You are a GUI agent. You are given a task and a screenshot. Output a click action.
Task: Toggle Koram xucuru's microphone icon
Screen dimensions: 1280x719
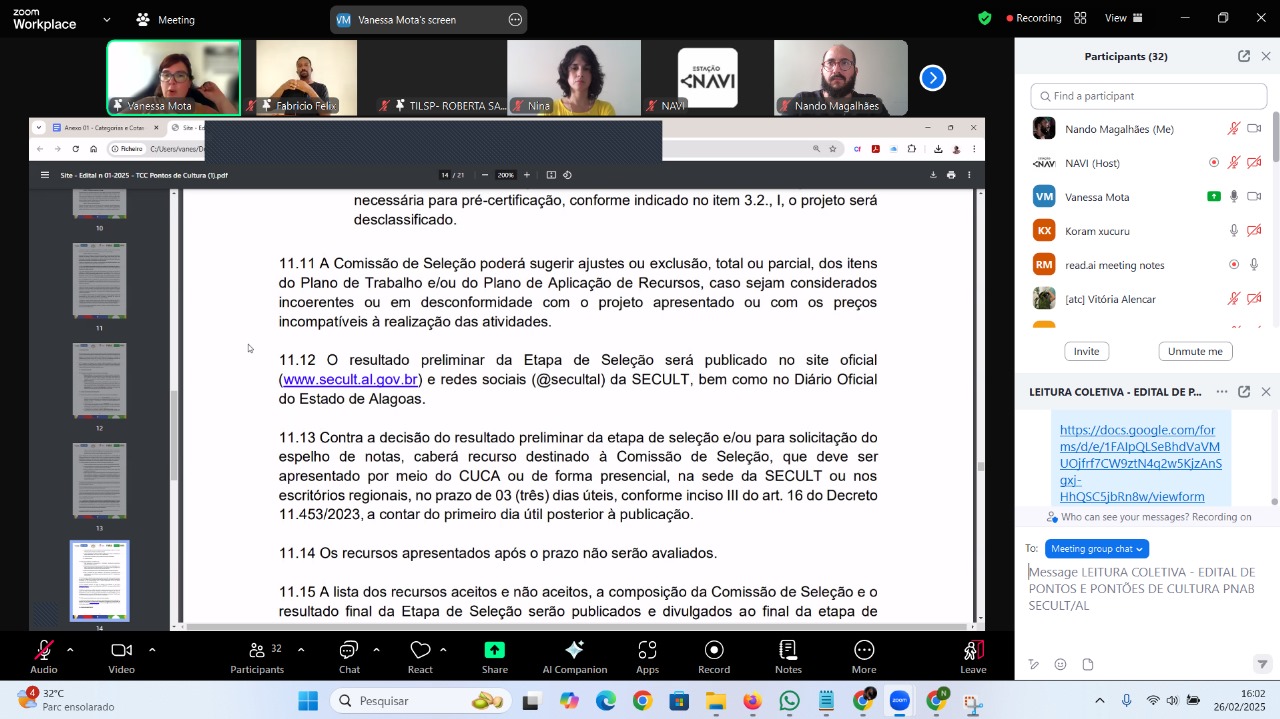[x=1234, y=231]
